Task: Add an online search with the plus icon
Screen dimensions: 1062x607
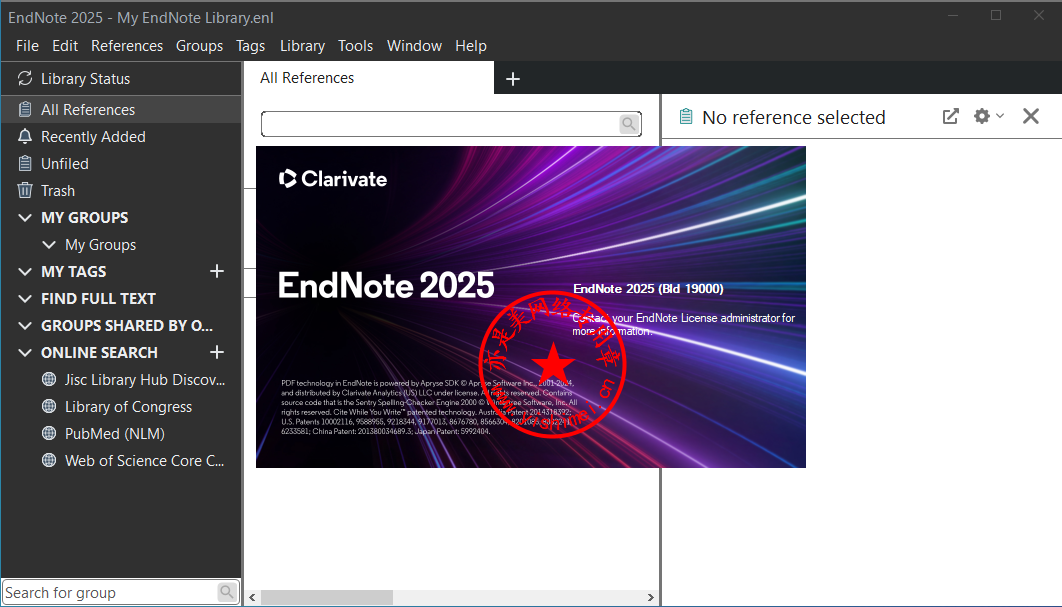Action: coord(217,352)
